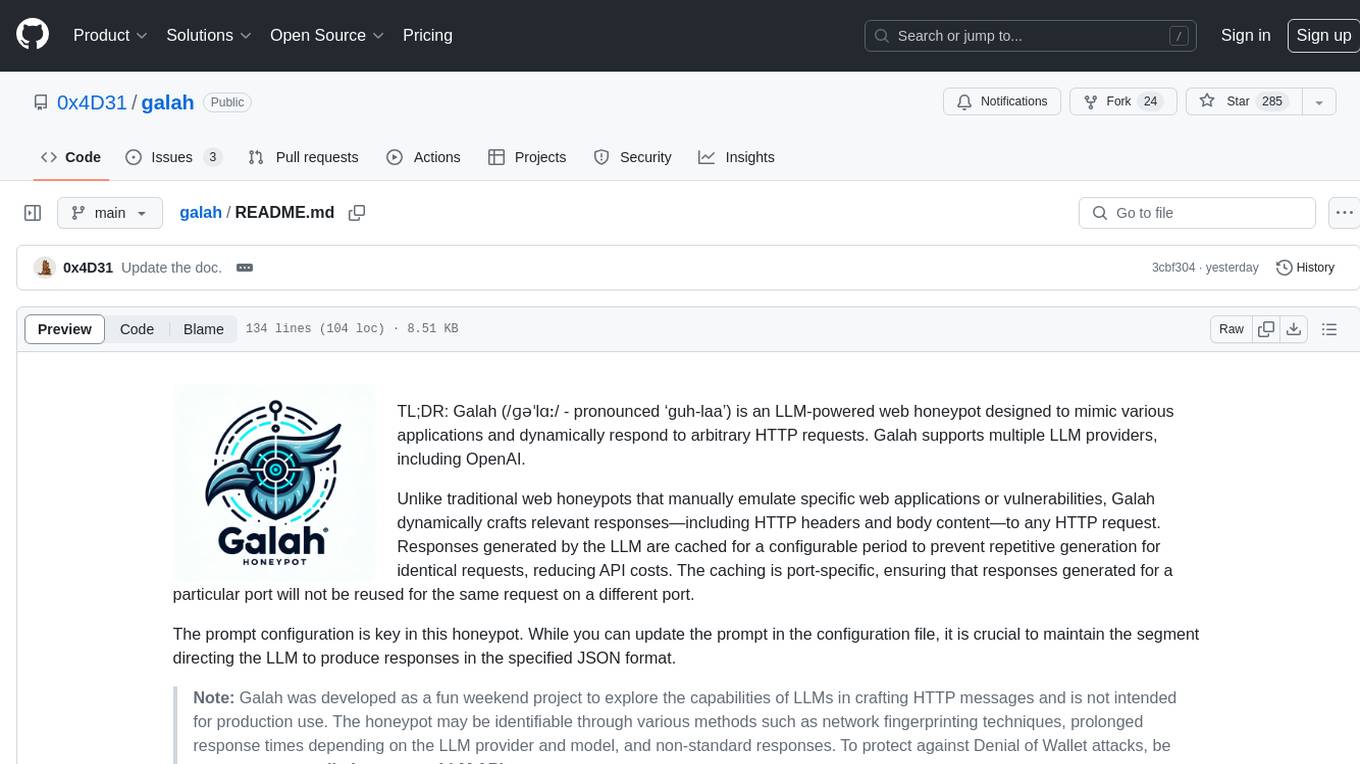The image size is (1360, 764).
Task: Expand the Product menu
Action: pos(110,35)
